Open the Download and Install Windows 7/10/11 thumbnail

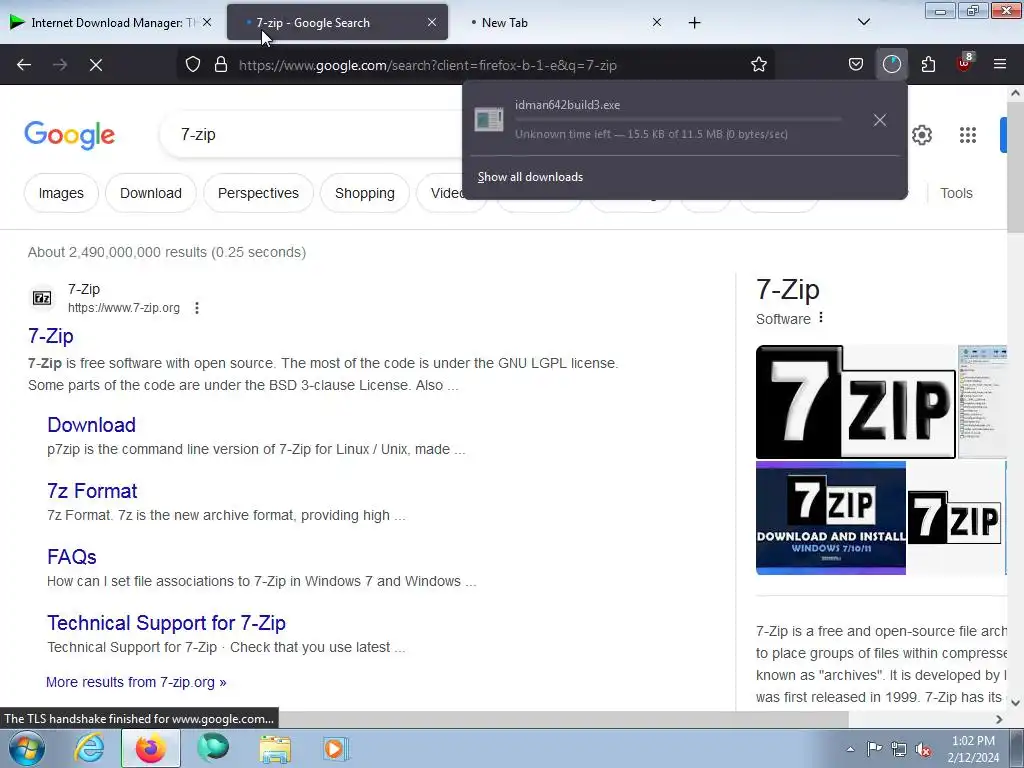(x=831, y=518)
